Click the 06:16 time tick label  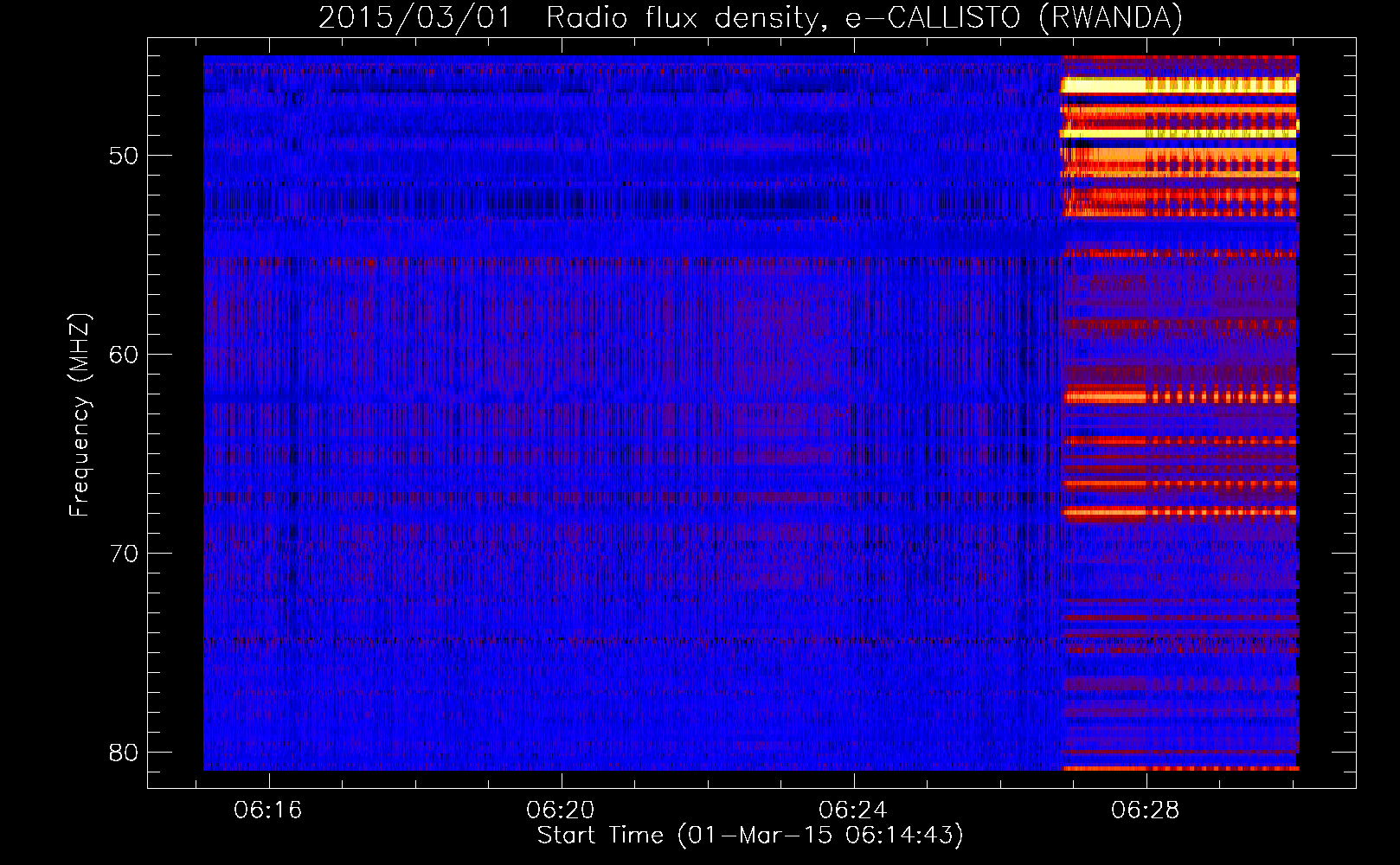[268, 811]
